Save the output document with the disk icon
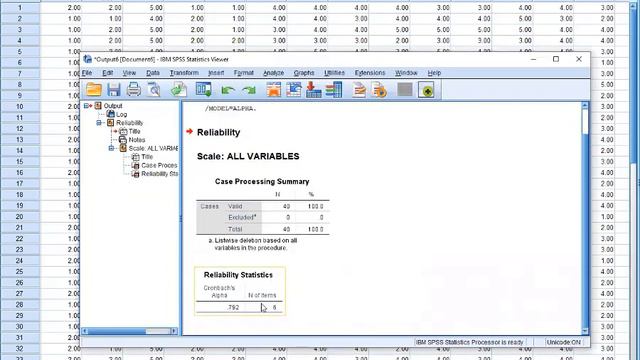This screenshot has height=360, width=640. tap(114, 89)
